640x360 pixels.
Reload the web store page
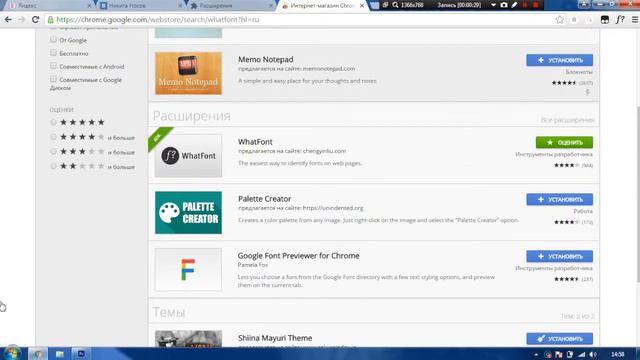[x=36, y=20]
